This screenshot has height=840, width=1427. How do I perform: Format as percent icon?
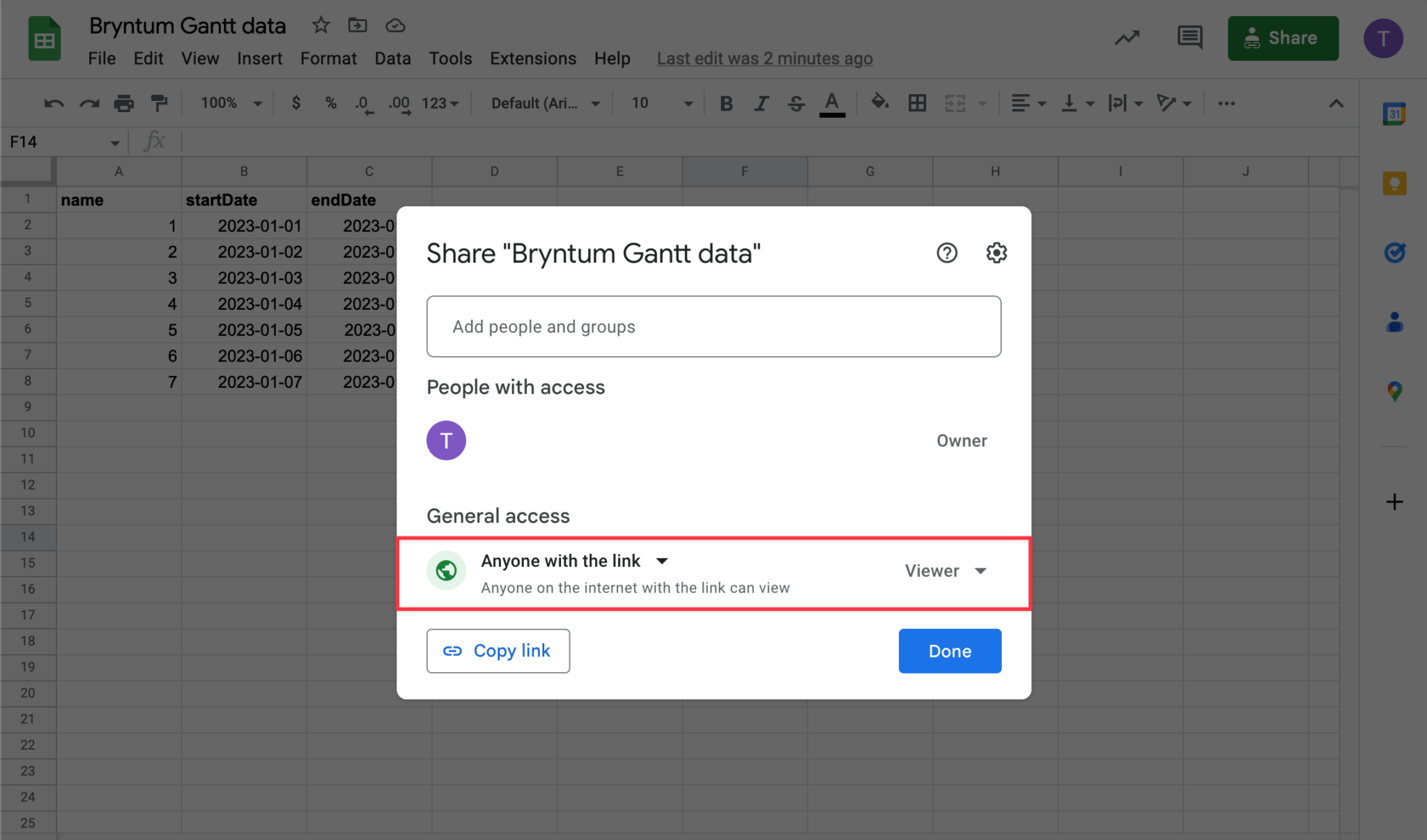pyautogui.click(x=331, y=103)
